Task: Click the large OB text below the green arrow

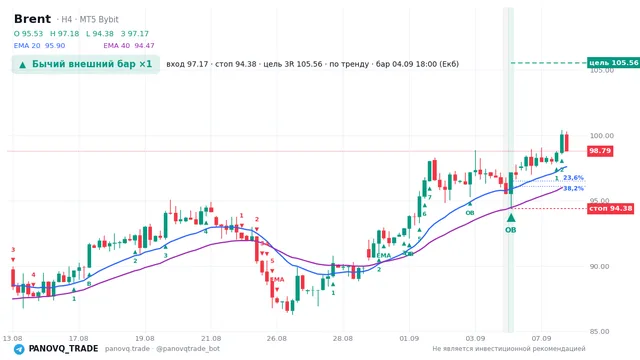Action: tap(511, 230)
